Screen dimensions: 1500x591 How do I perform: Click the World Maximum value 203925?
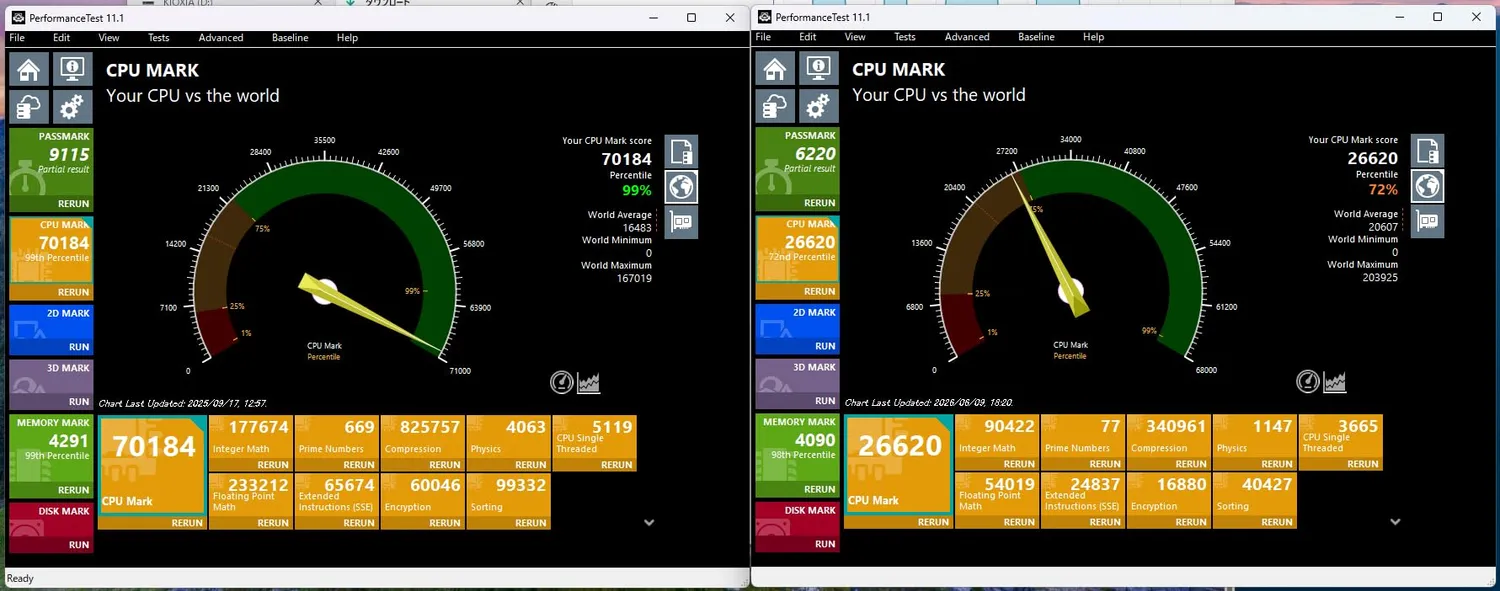pyautogui.click(x=1379, y=277)
